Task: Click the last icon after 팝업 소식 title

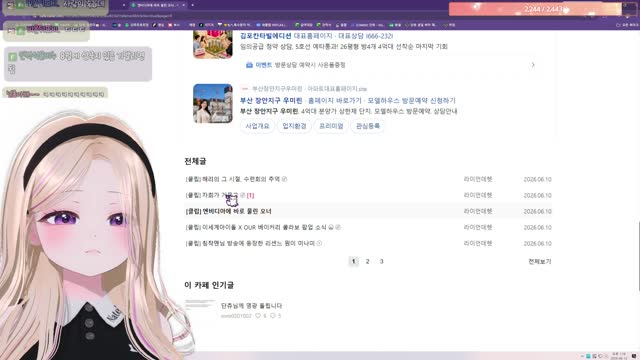Action: pos(338,227)
